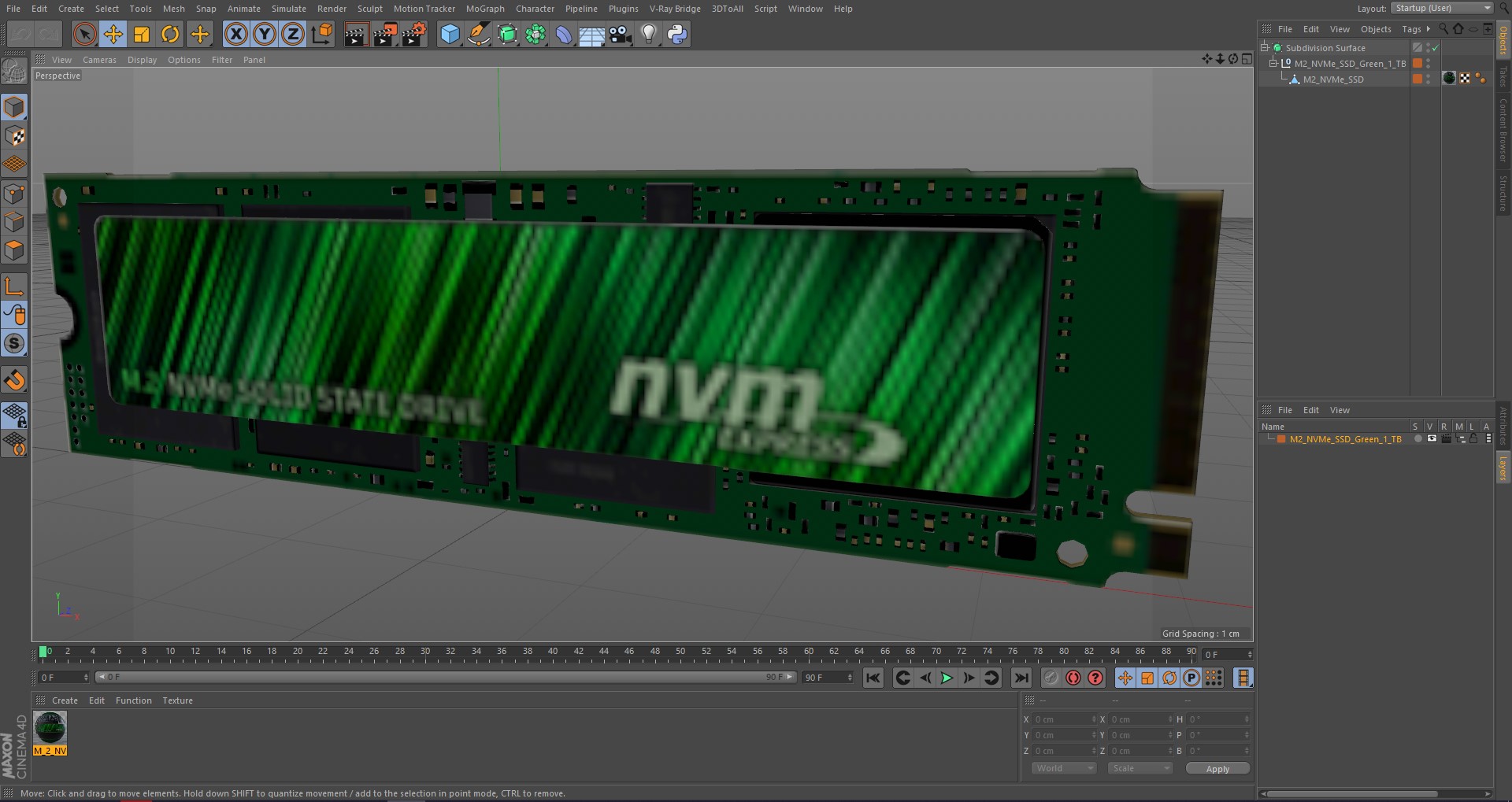Toggle Z axis lock
The height and width of the screenshot is (802, 1512).
coord(293,34)
